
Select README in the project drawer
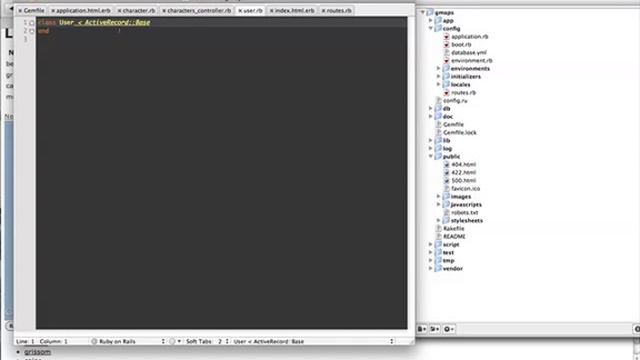point(454,236)
